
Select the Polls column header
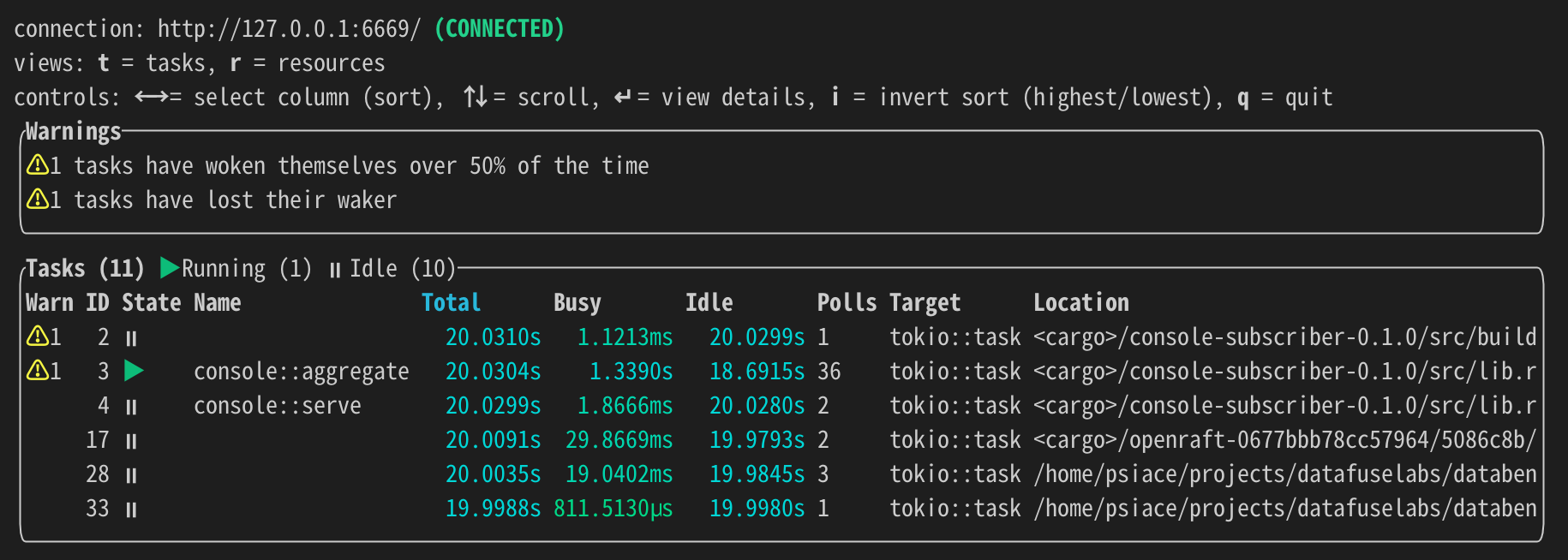coord(846,302)
